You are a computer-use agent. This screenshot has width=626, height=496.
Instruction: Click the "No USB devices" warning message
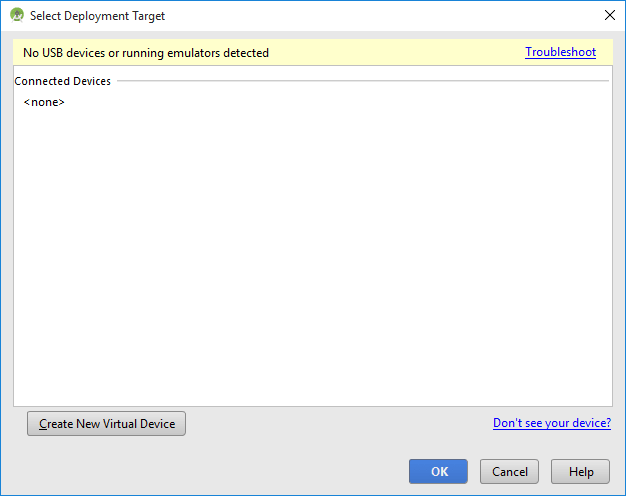(146, 53)
